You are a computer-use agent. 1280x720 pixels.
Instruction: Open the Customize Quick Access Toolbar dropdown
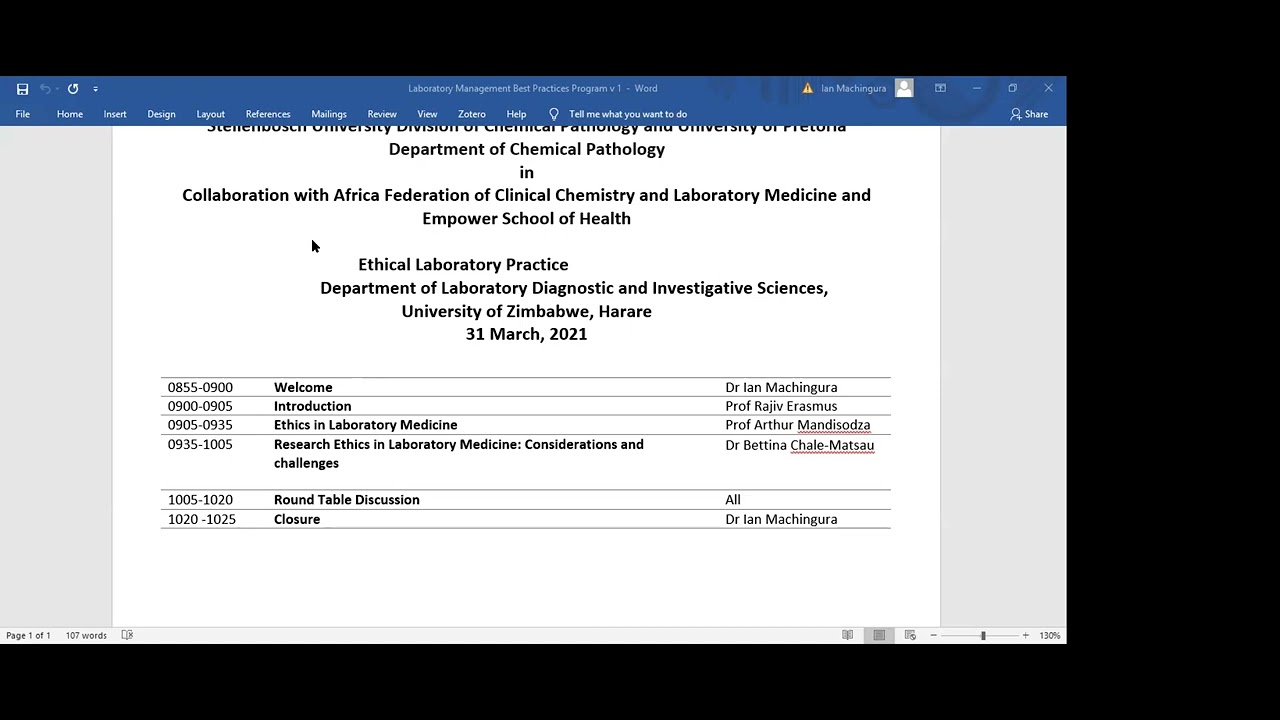click(96, 89)
